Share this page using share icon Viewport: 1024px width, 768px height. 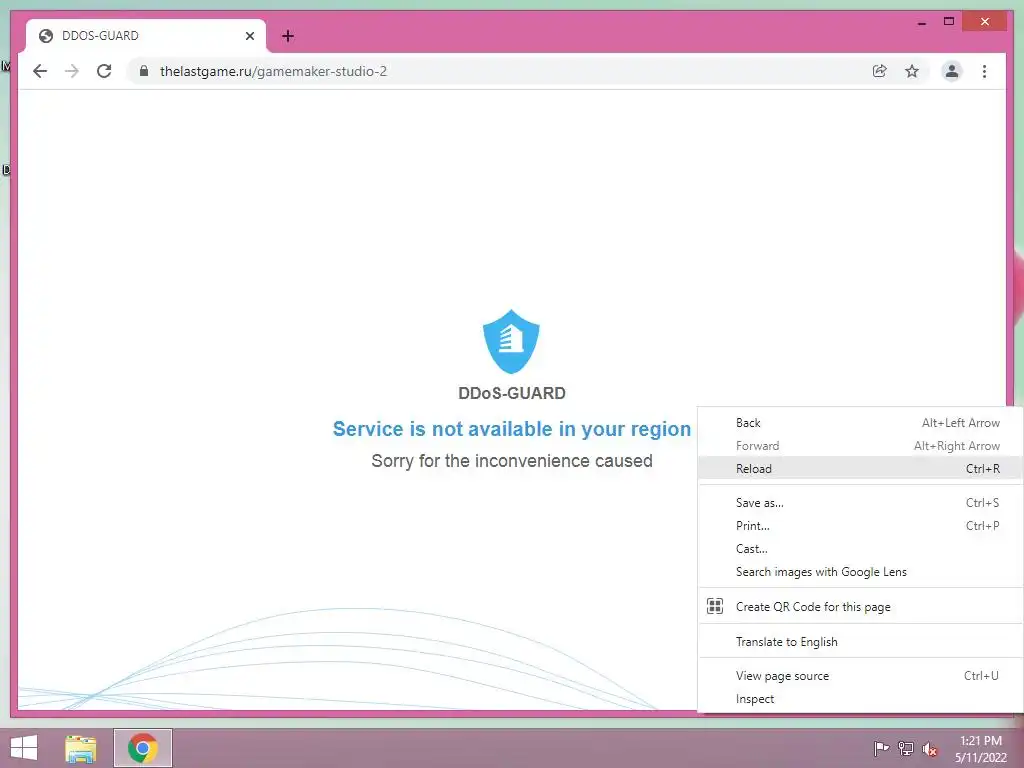pos(880,71)
